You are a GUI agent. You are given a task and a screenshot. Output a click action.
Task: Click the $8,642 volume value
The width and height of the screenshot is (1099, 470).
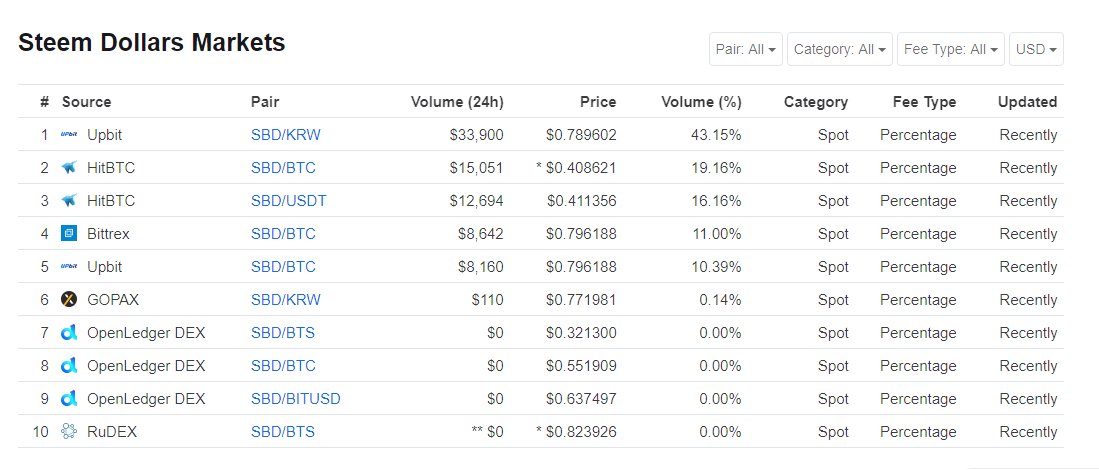pos(481,233)
